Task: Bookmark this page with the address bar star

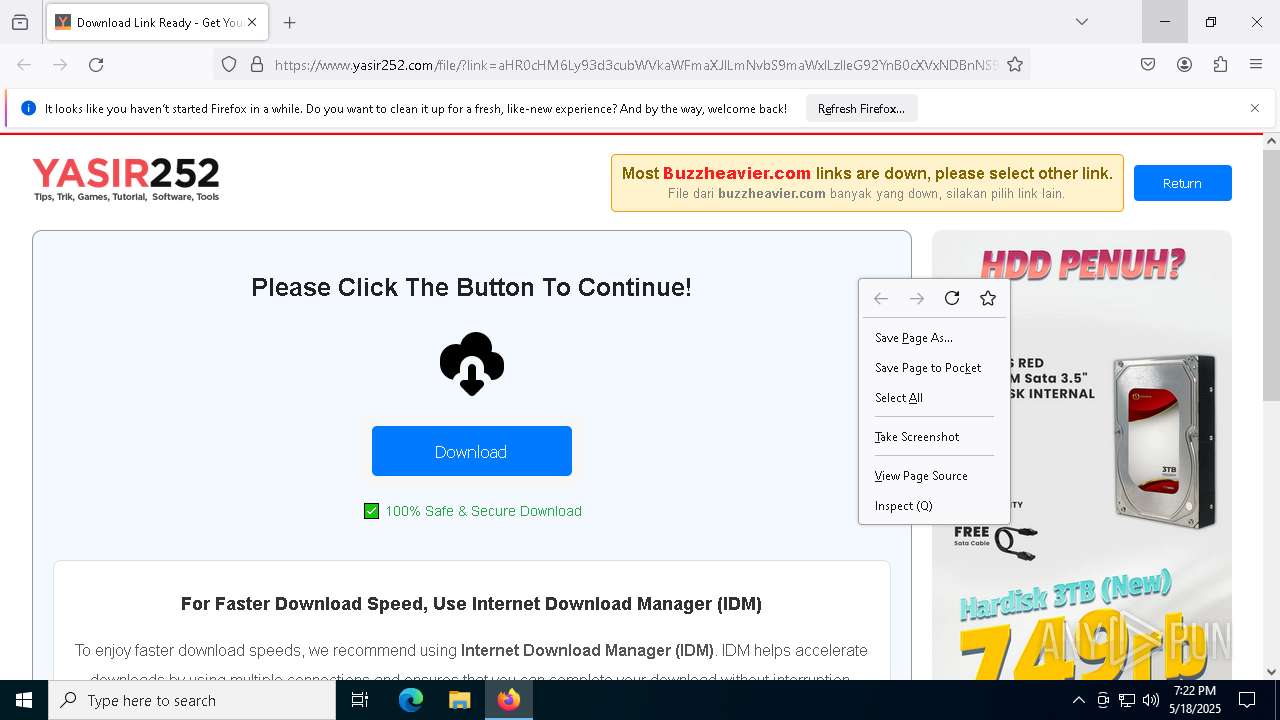Action: pos(1015,64)
